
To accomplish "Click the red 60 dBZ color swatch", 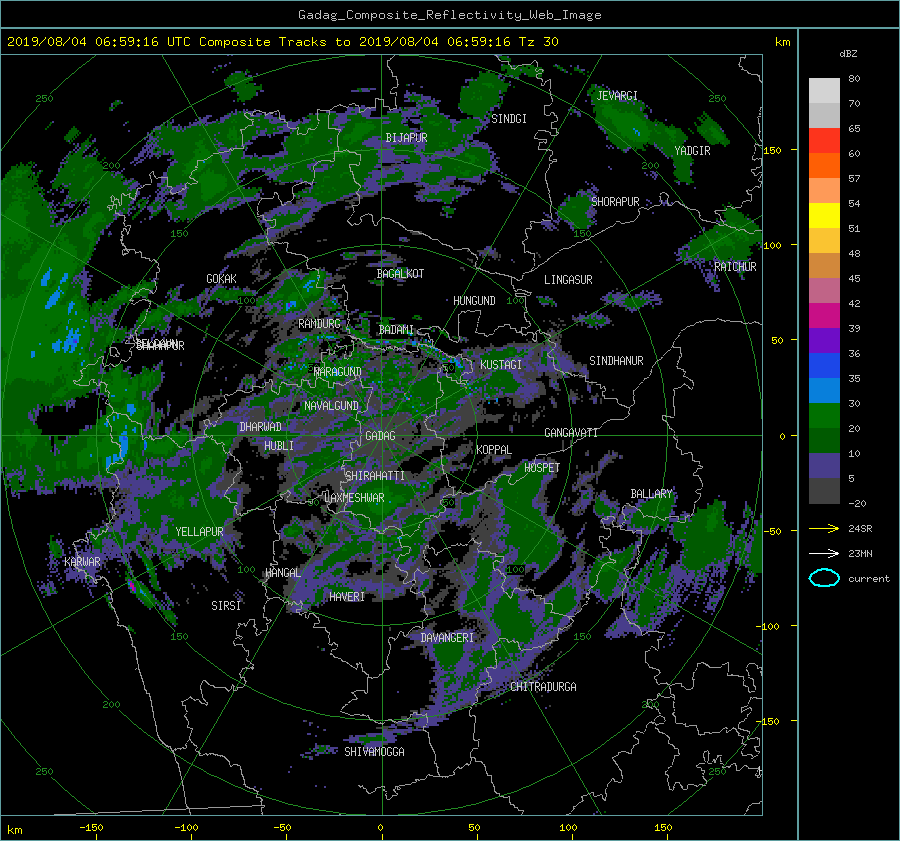I will 824,140.
